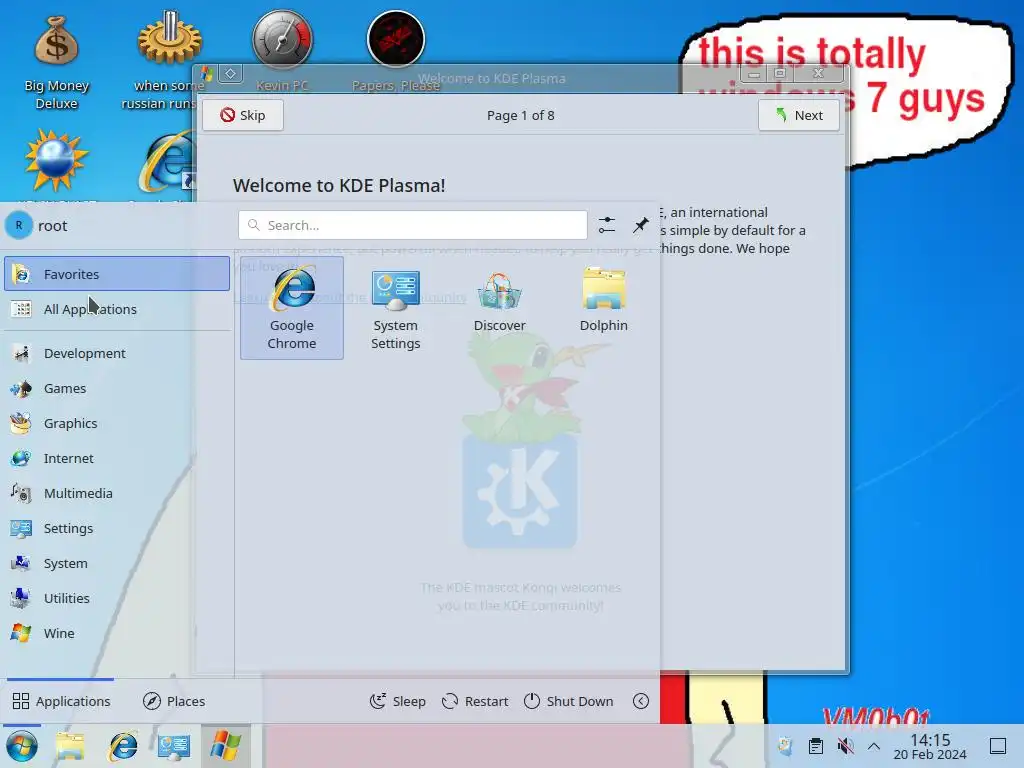Open All Applications category

click(117, 309)
